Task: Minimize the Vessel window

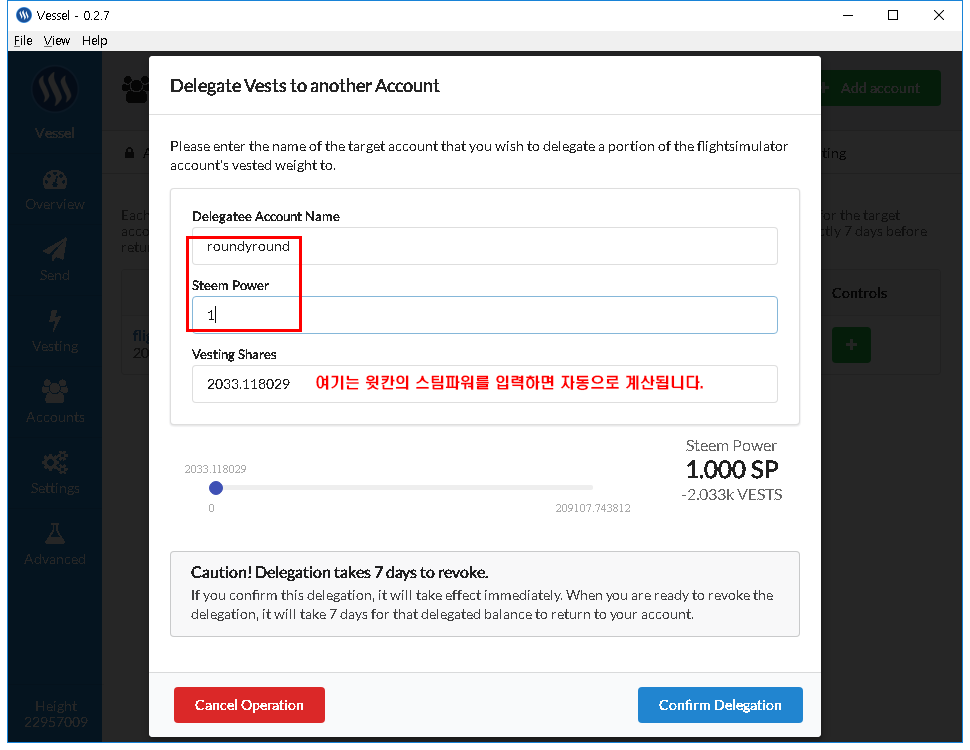Action: pos(848,15)
